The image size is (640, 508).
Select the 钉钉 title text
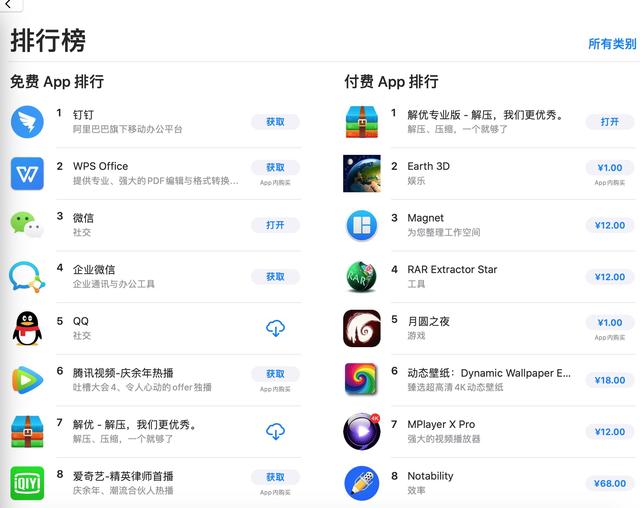coord(83,115)
